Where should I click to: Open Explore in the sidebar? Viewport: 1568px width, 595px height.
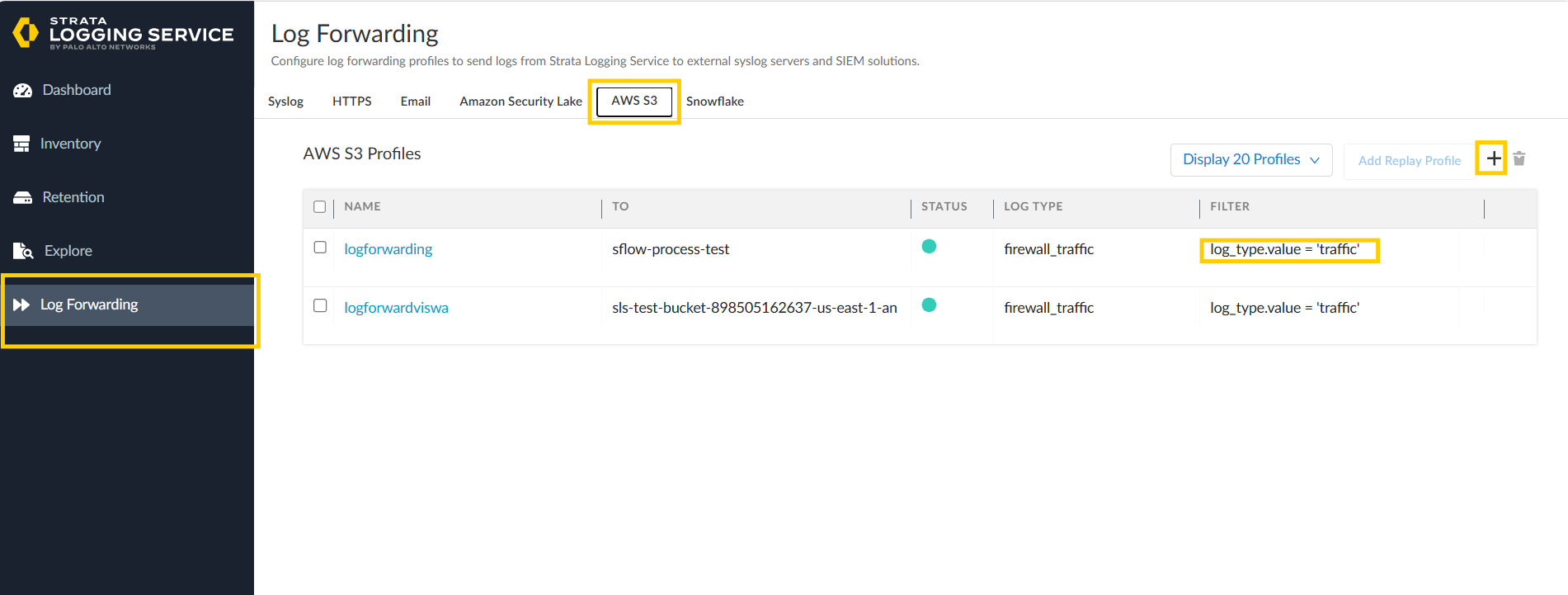[x=68, y=251]
